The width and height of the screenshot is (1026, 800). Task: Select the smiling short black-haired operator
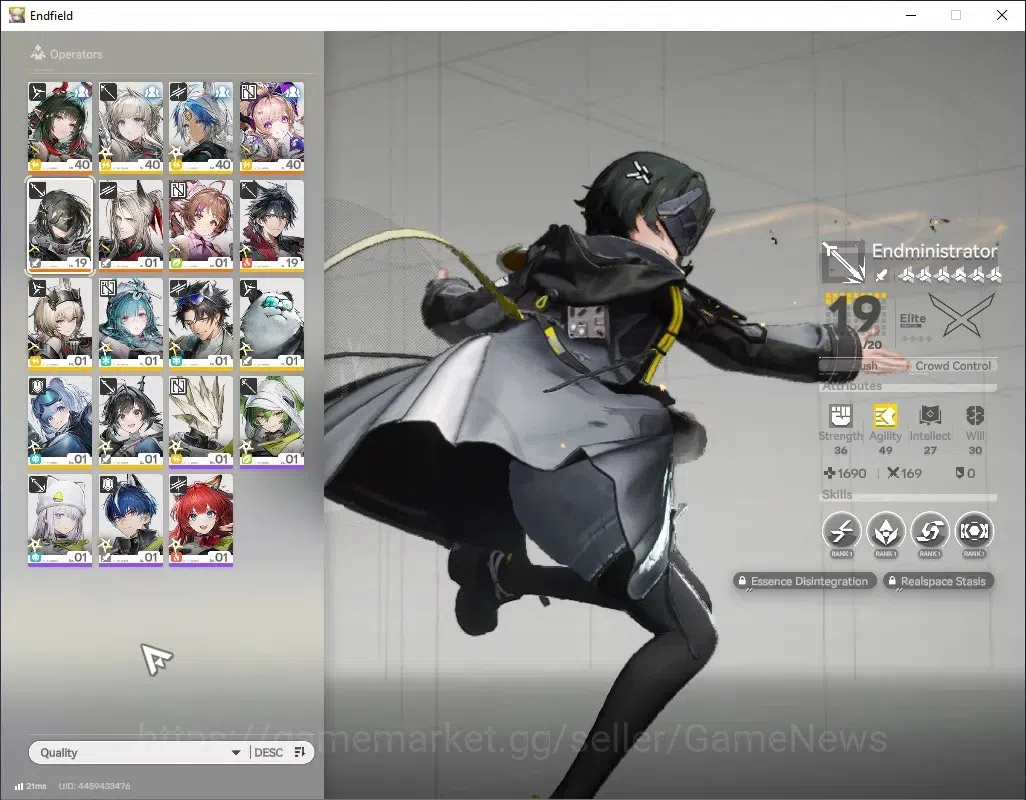tap(131, 422)
